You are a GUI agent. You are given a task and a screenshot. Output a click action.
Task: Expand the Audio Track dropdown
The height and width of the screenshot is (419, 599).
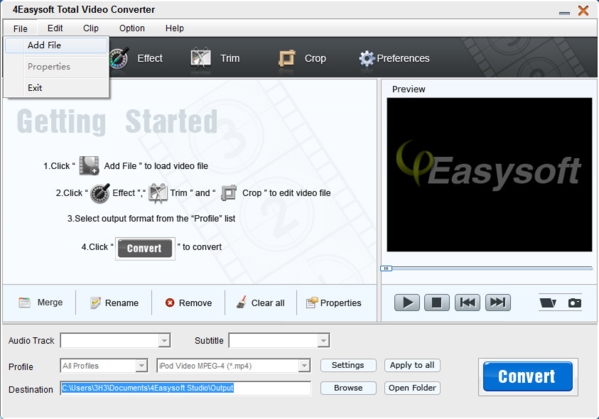(x=164, y=340)
